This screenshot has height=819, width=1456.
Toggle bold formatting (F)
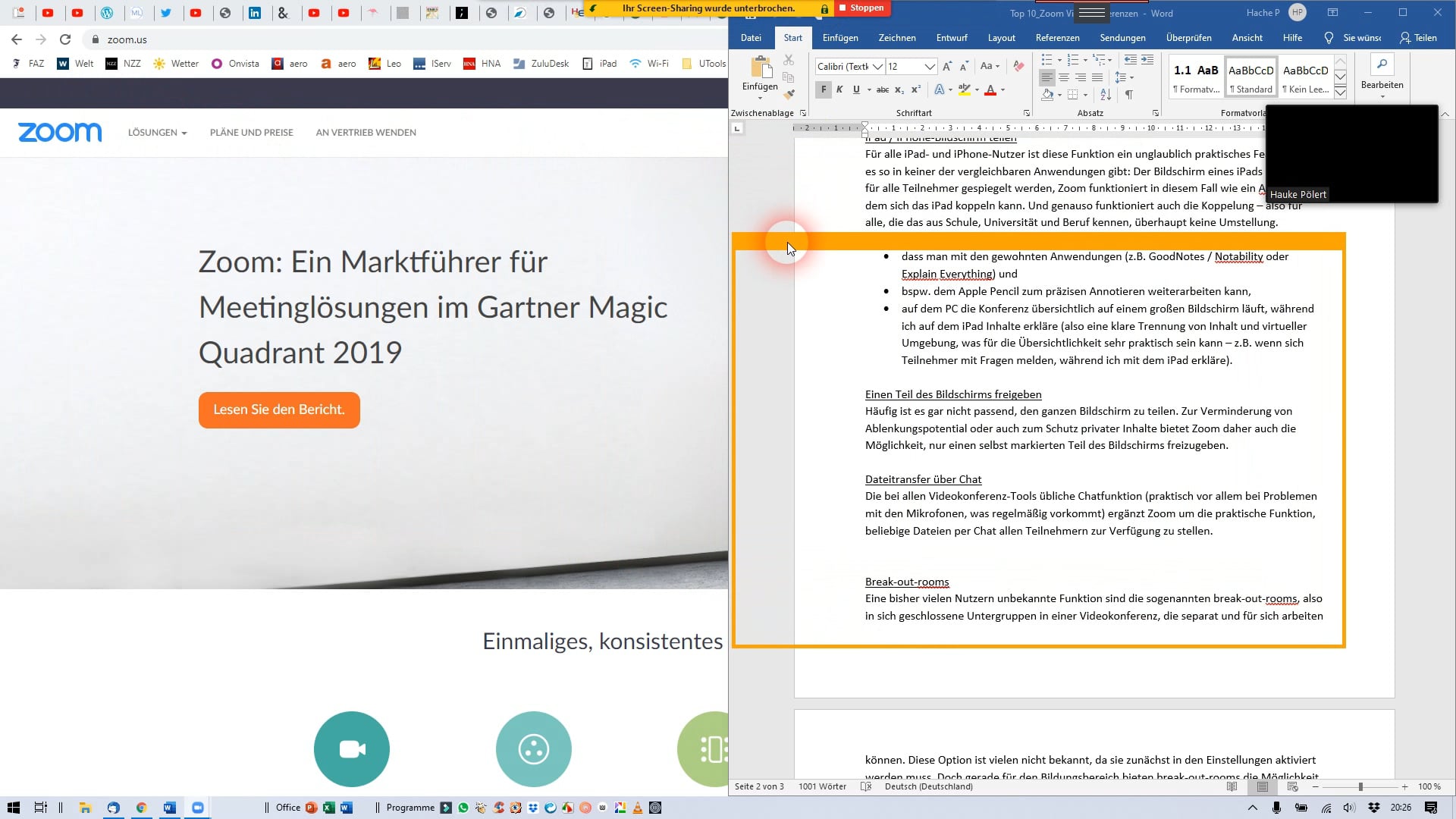(824, 89)
